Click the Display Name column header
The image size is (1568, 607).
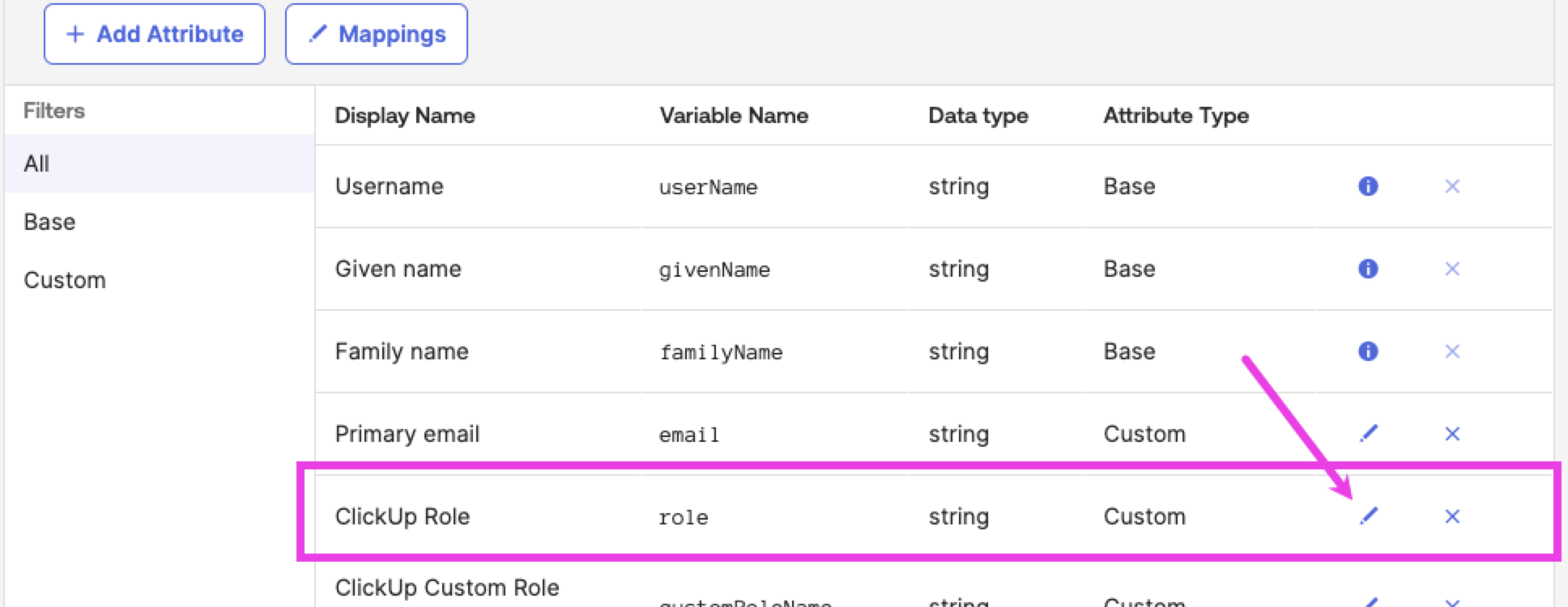(405, 116)
